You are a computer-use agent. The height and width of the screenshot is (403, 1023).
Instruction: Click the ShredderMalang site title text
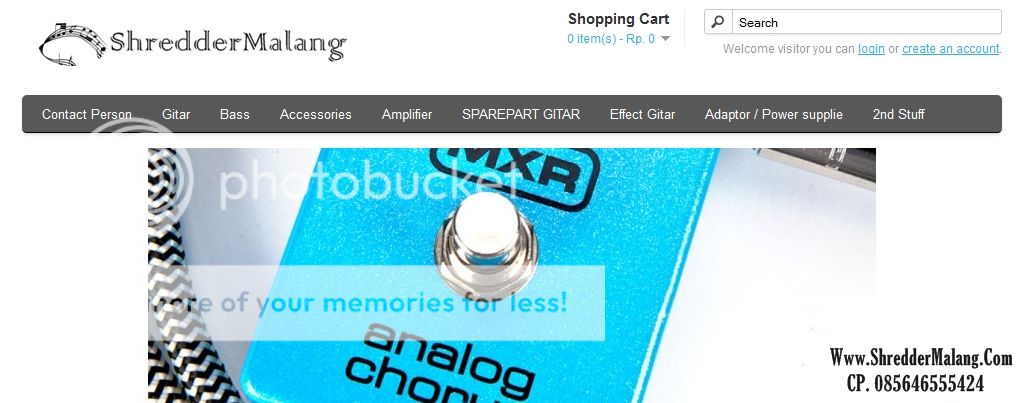[x=228, y=44]
